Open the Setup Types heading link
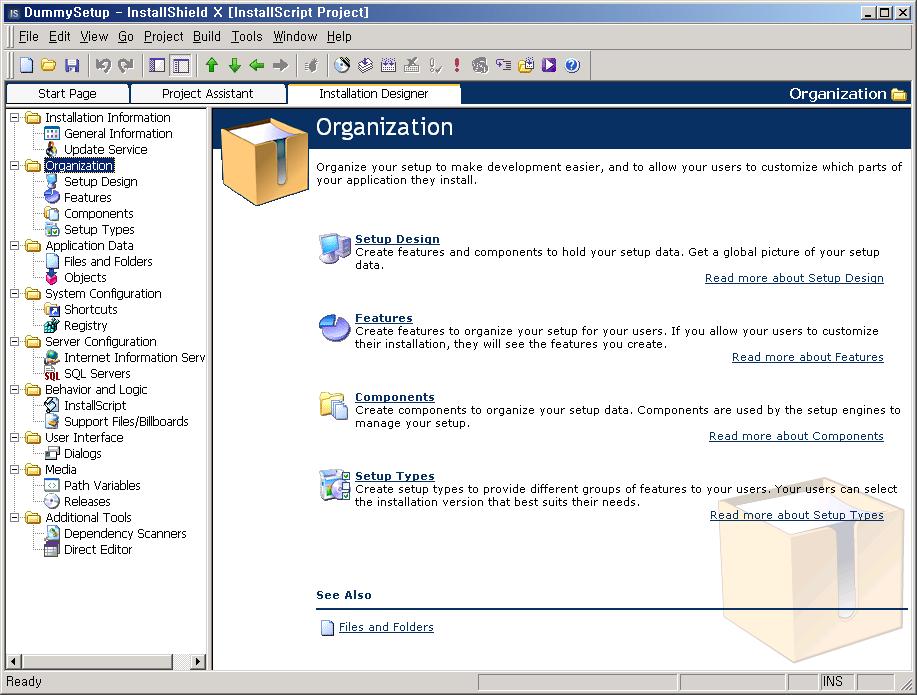 [395, 476]
